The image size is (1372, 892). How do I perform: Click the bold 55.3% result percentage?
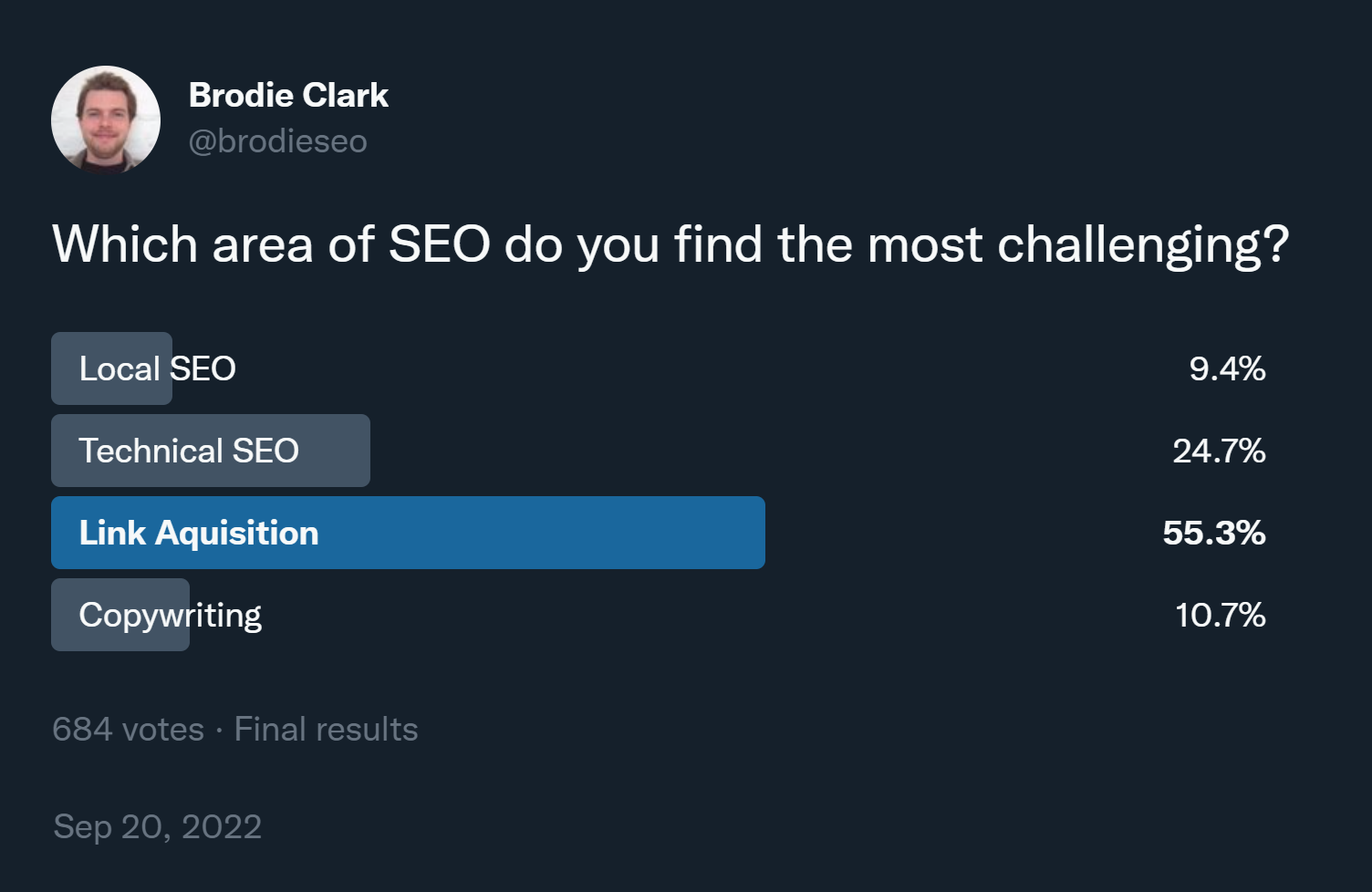click(x=1213, y=533)
